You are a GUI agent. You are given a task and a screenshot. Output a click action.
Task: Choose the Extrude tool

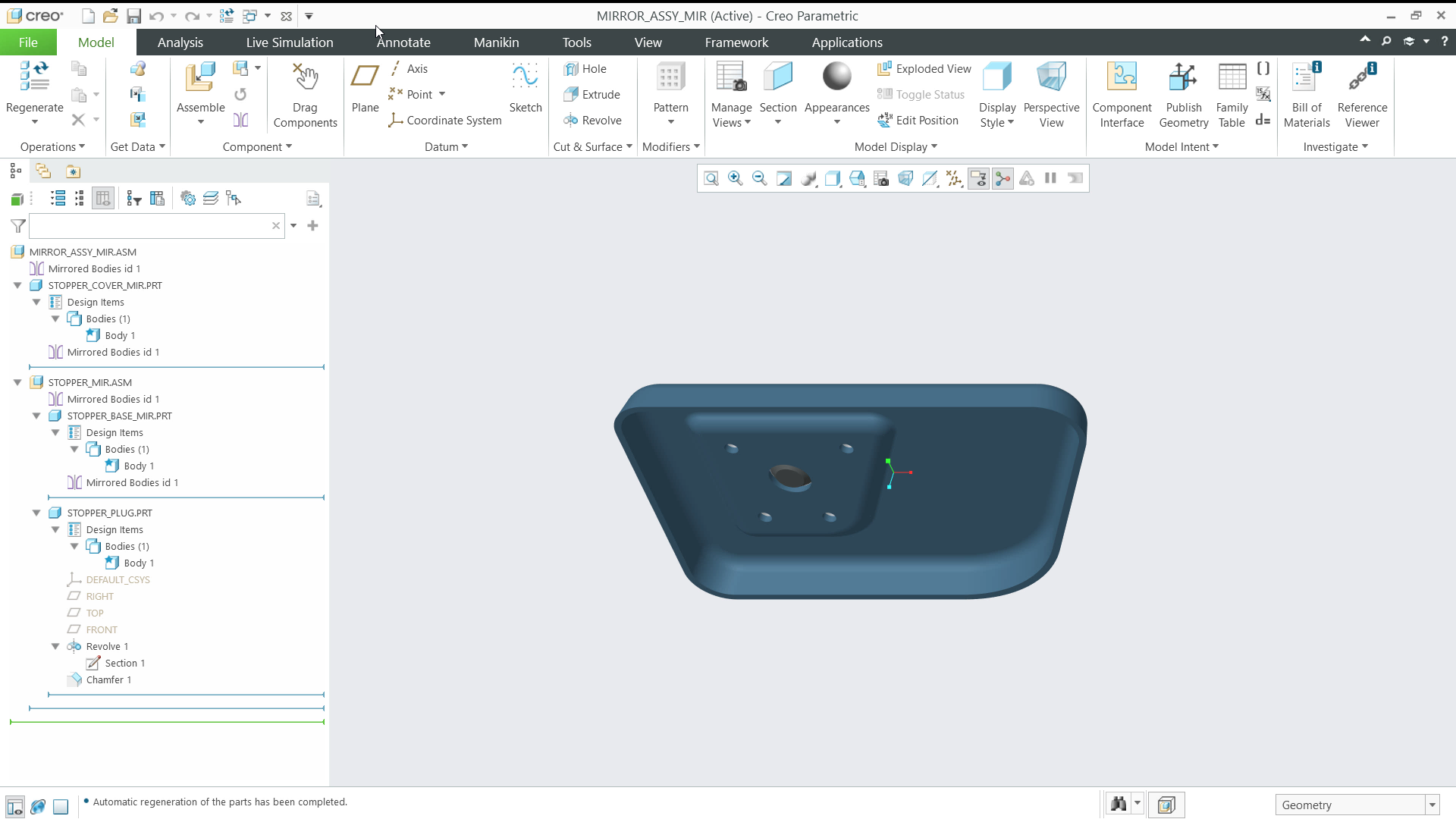tap(591, 95)
